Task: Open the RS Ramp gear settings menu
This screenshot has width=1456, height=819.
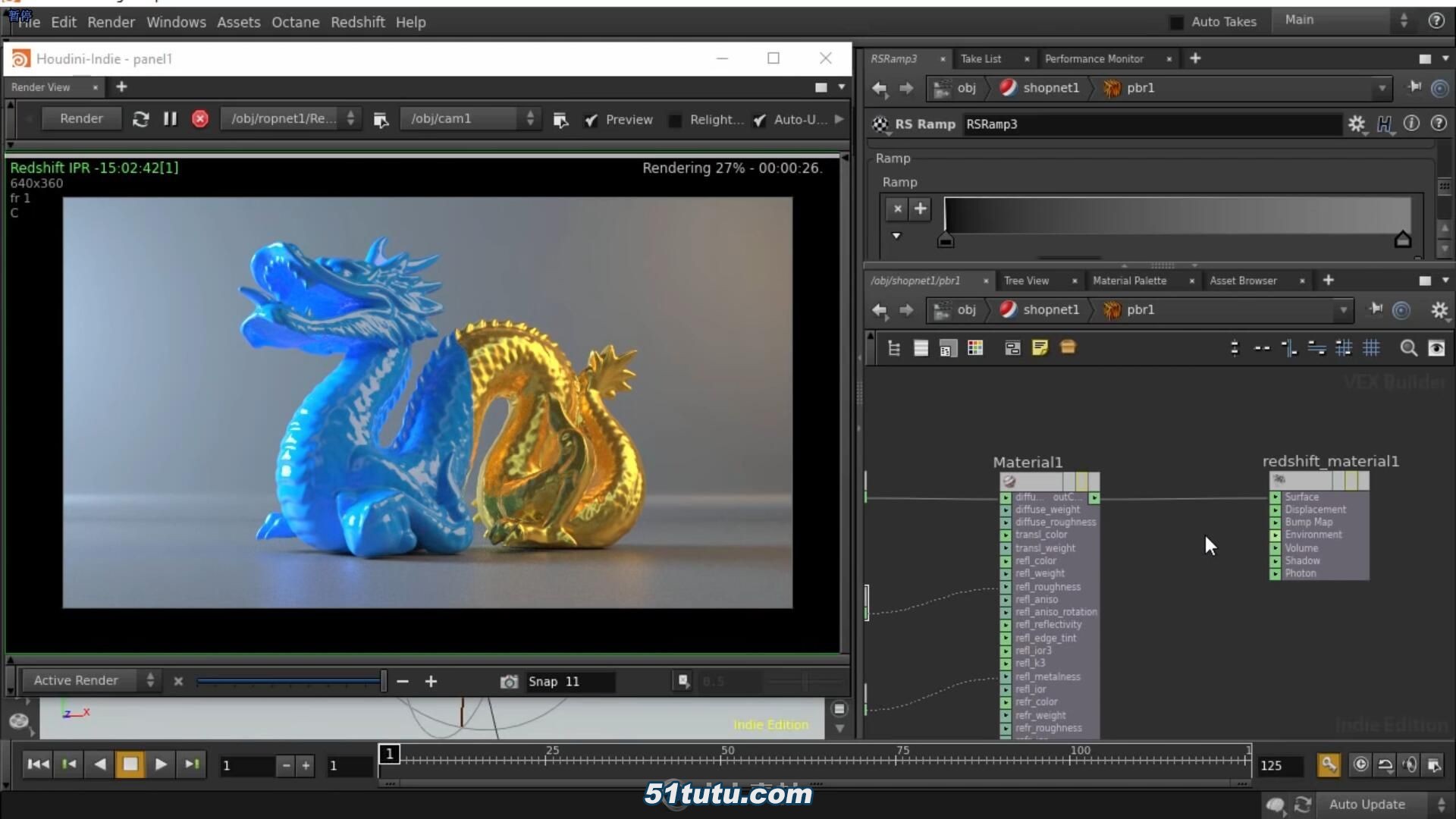Action: coord(1357,124)
